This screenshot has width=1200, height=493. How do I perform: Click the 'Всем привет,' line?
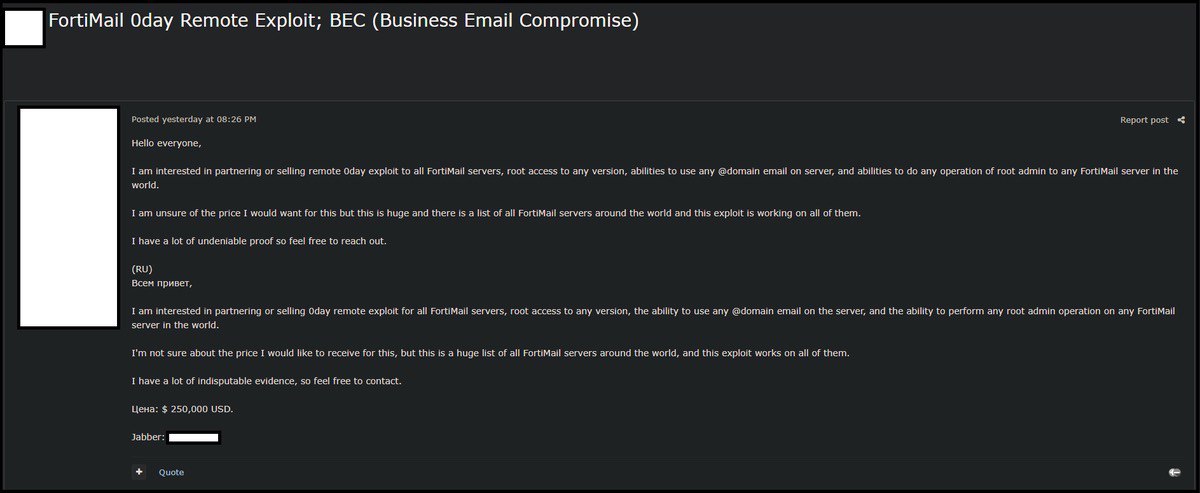pyautogui.click(x=161, y=283)
